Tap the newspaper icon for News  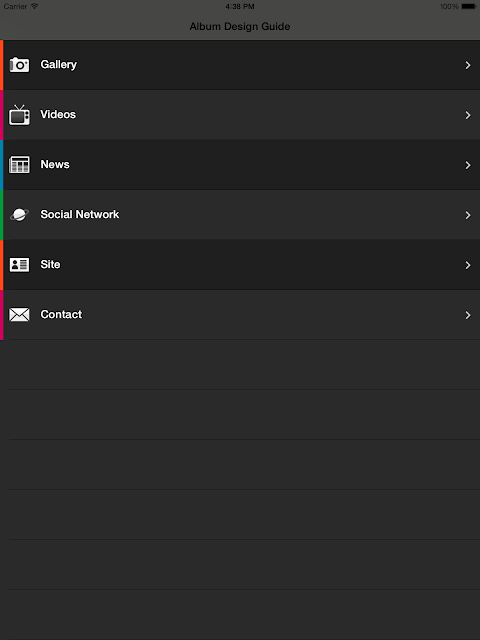(19, 164)
